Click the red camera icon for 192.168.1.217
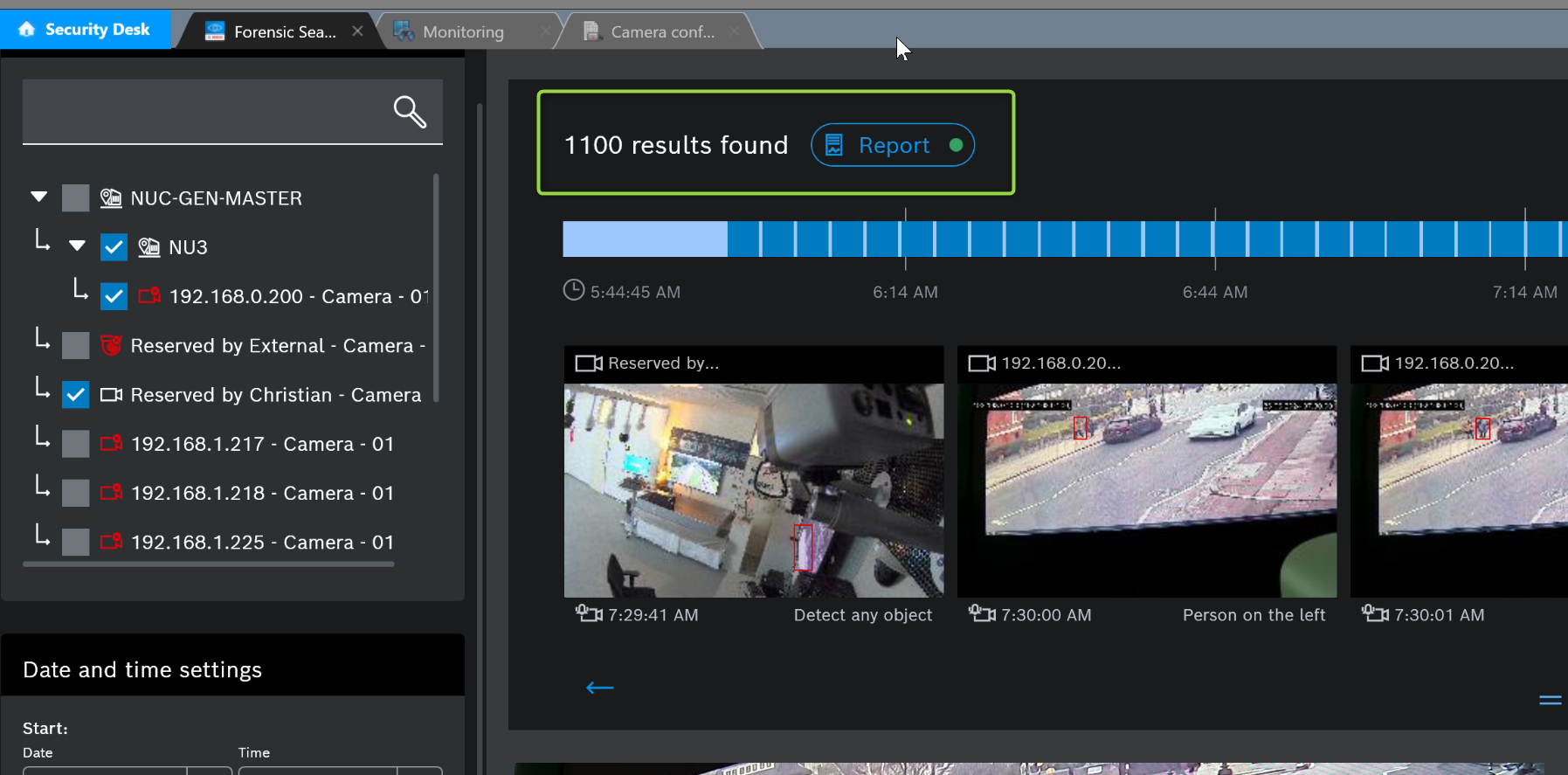The height and width of the screenshot is (775, 1568). pos(111,443)
